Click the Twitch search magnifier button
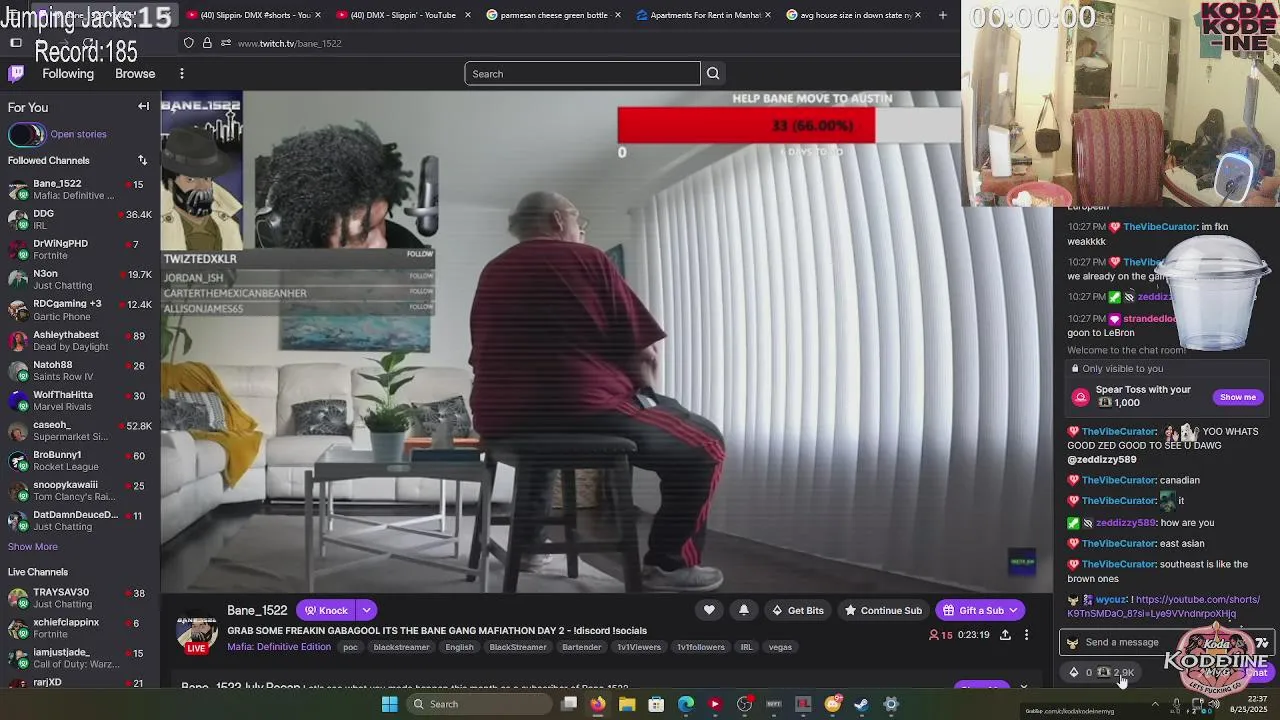 pos(713,74)
